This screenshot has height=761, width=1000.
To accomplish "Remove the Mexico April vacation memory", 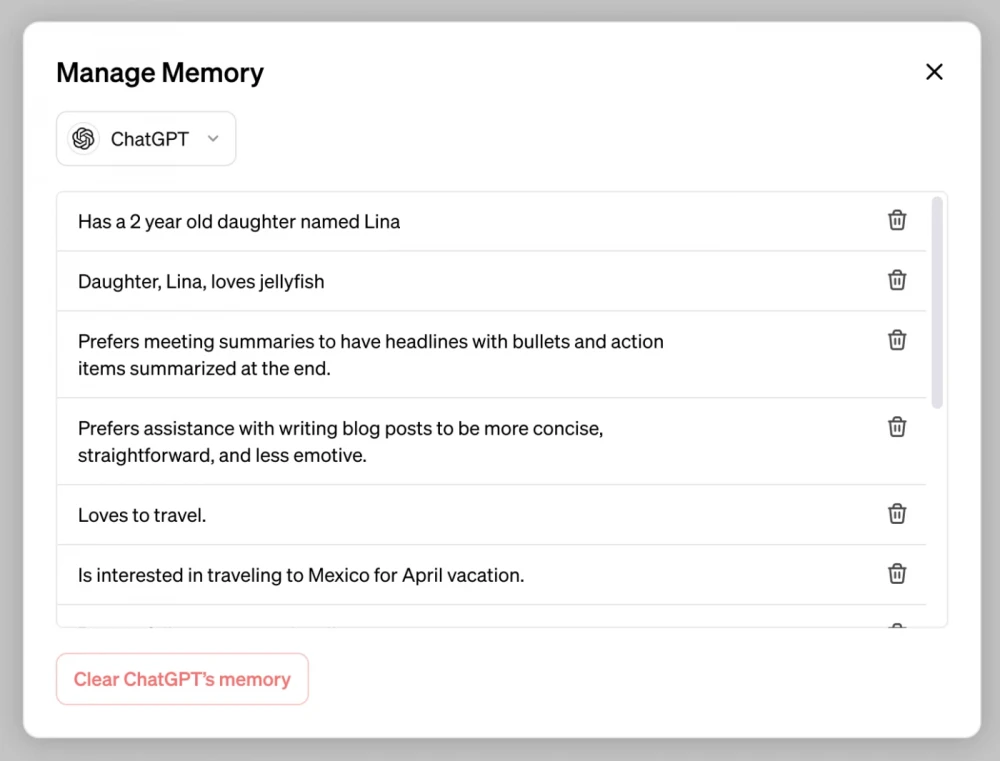I will click(x=897, y=574).
